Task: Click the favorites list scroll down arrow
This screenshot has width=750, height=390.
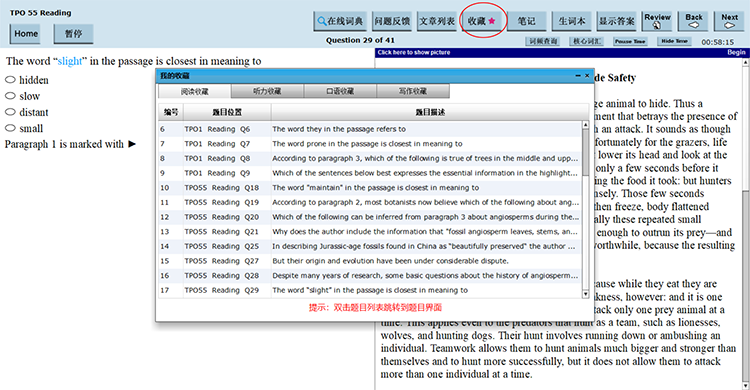Action: (x=585, y=294)
